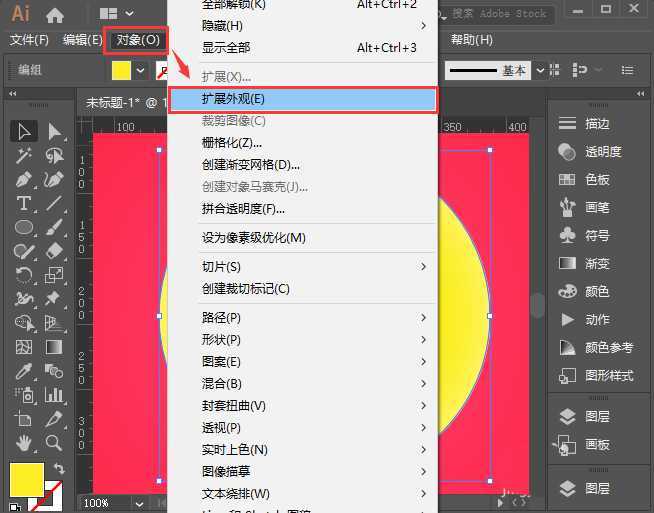Open fill color dropdown in control bar

tap(141, 70)
